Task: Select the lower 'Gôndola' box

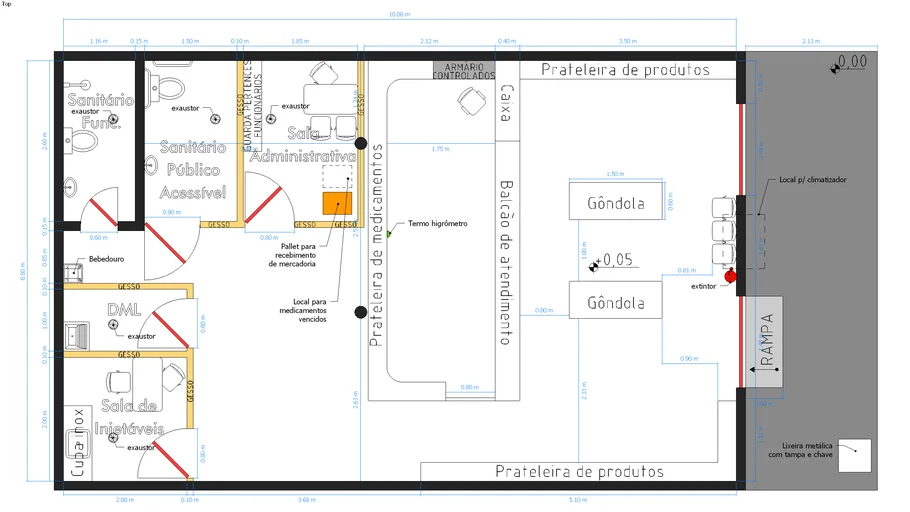Action: pyautogui.click(x=616, y=300)
